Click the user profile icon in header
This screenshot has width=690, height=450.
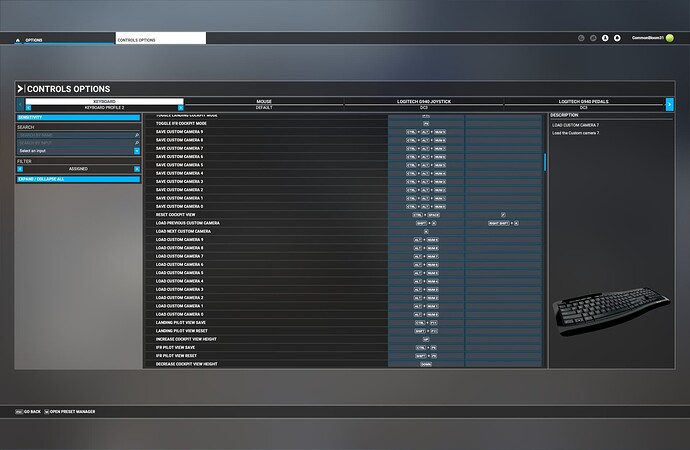click(x=604, y=38)
